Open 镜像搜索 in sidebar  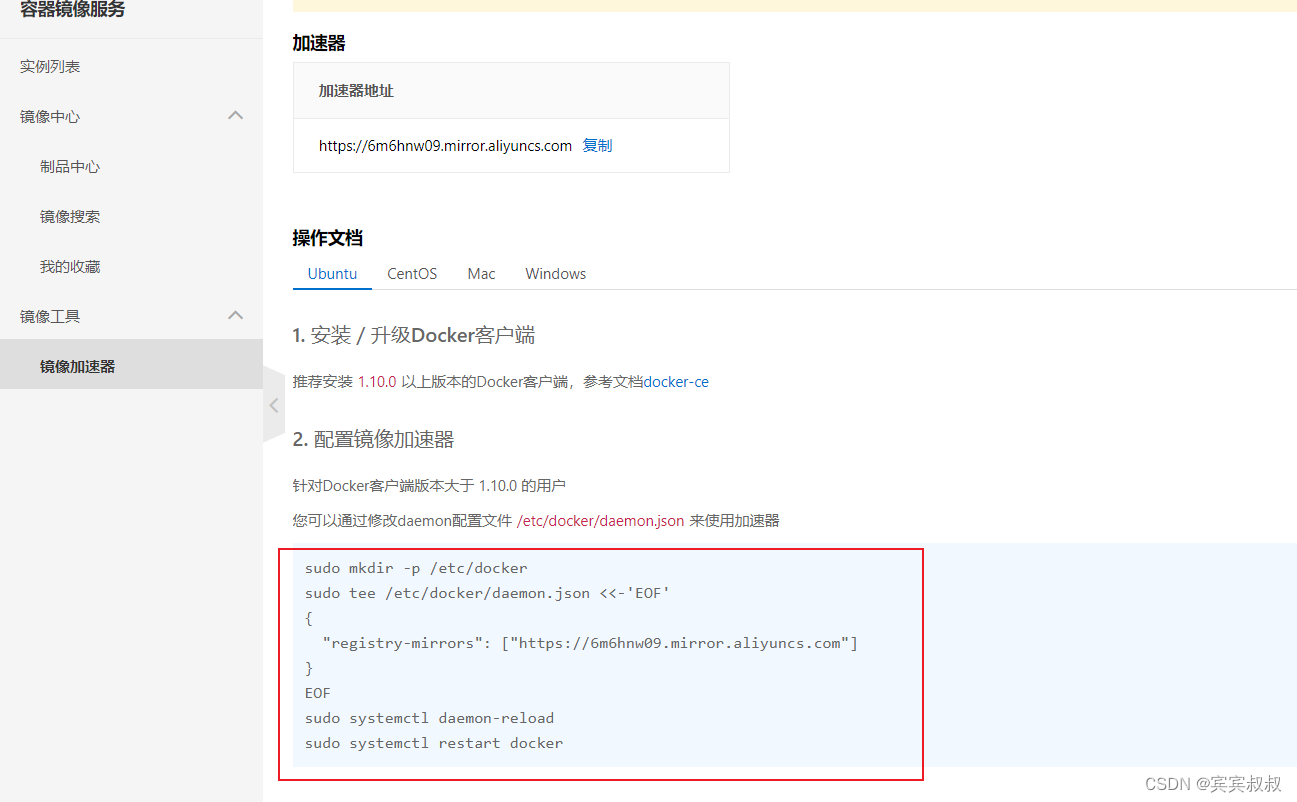tap(70, 216)
